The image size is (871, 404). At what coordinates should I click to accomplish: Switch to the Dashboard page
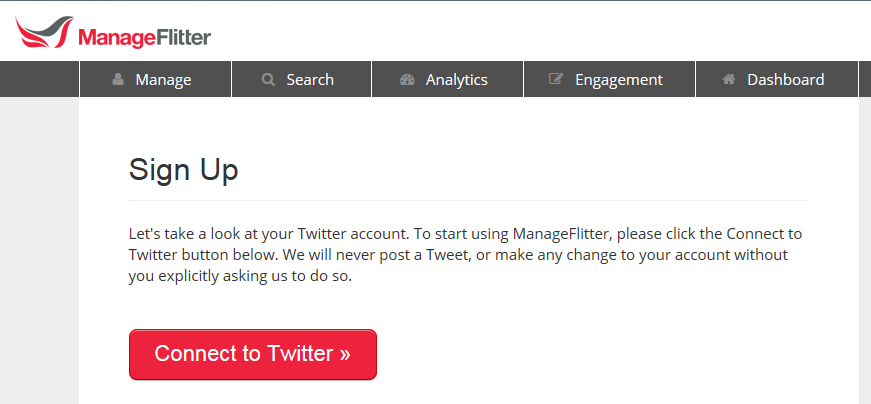777,79
